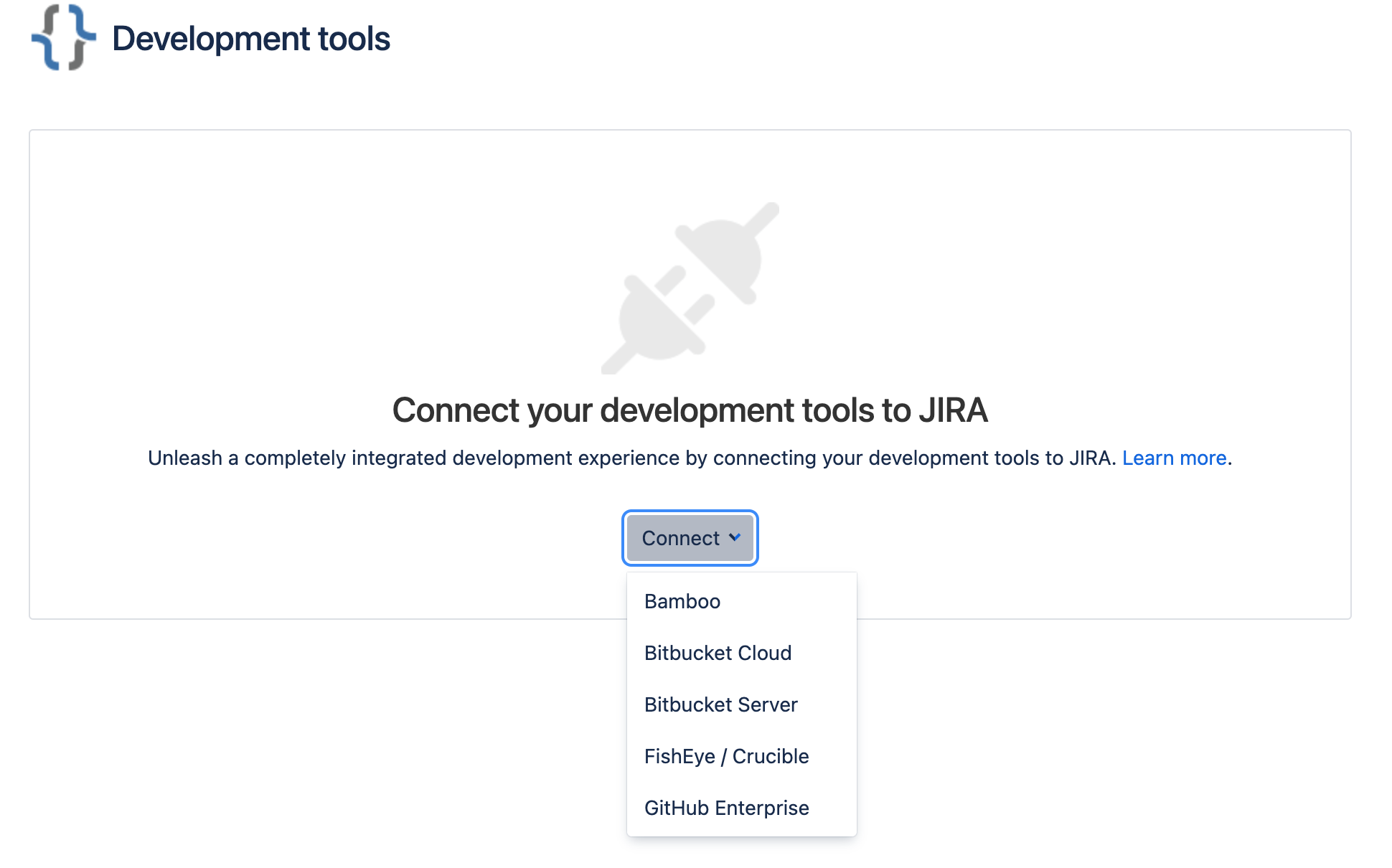This screenshot has height=868, width=1392.
Task: Click the Connect your development tools to JIRA heading
Action: tap(690, 410)
